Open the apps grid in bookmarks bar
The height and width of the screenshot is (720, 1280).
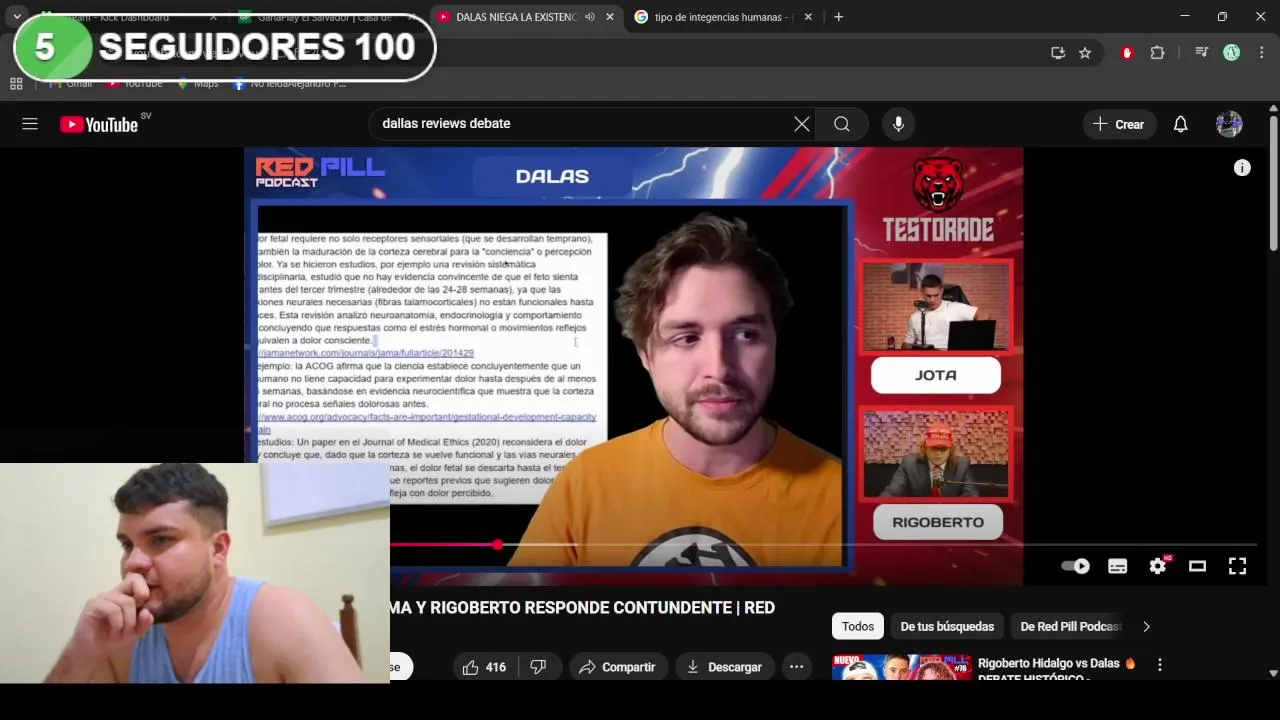point(16,84)
